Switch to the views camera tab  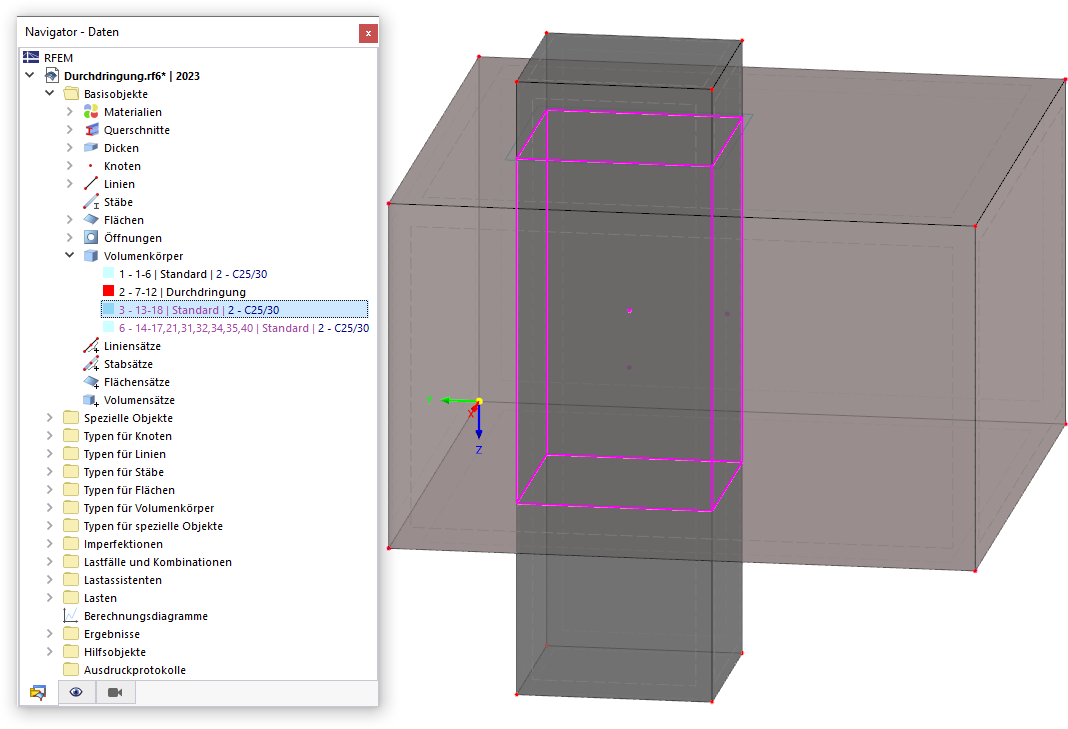click(115, 692)
